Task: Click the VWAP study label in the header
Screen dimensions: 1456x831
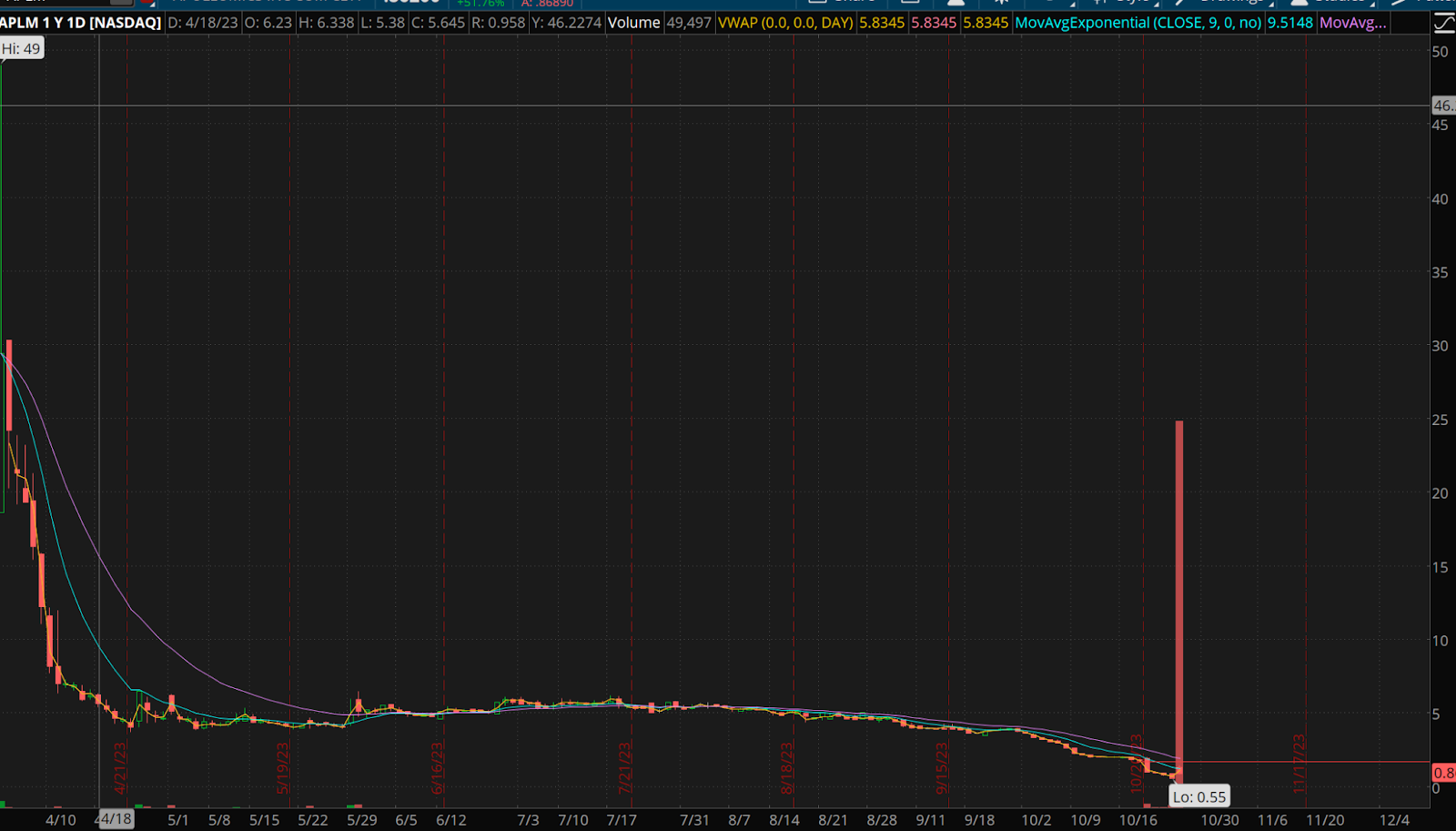Action: [x=785, y=23]
